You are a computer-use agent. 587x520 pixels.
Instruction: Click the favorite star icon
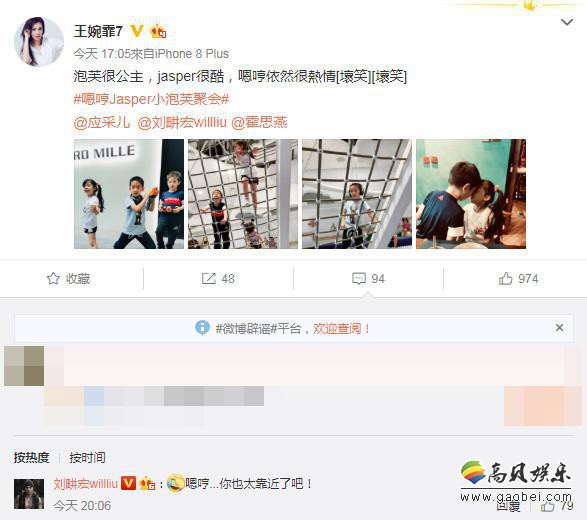click(53, 279)
